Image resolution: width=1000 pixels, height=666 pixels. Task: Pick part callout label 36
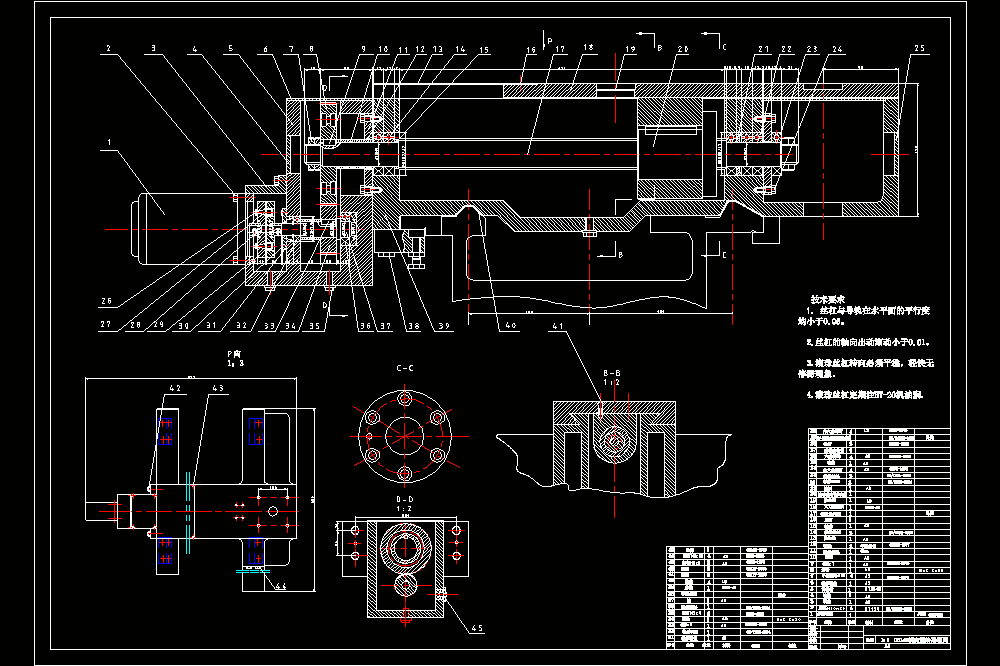coord(365,326)
